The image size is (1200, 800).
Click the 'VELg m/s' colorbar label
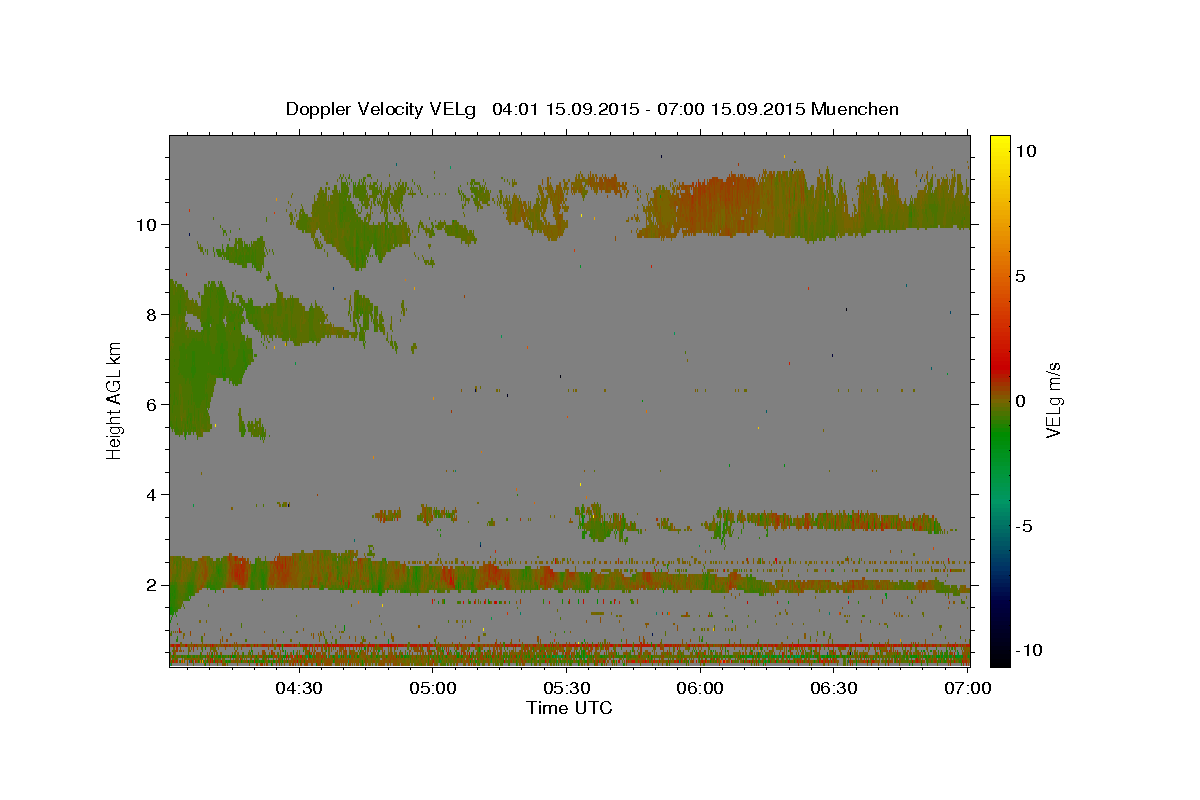[1053, 400]
